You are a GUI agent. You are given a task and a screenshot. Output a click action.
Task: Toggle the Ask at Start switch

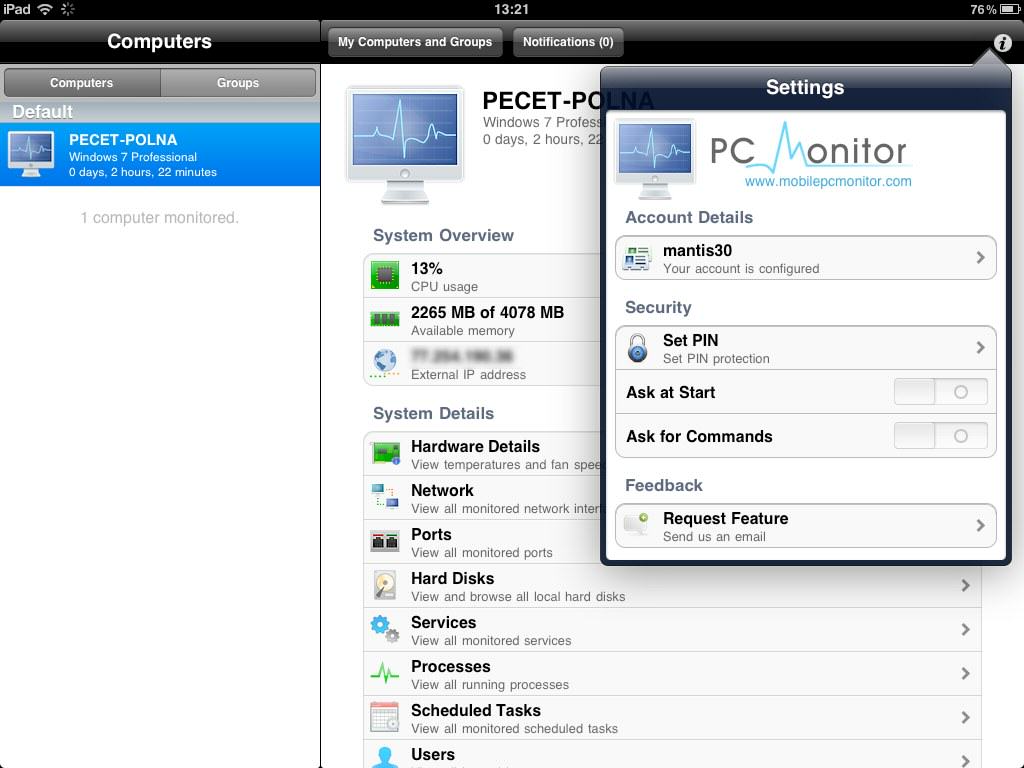pos(940,392)
